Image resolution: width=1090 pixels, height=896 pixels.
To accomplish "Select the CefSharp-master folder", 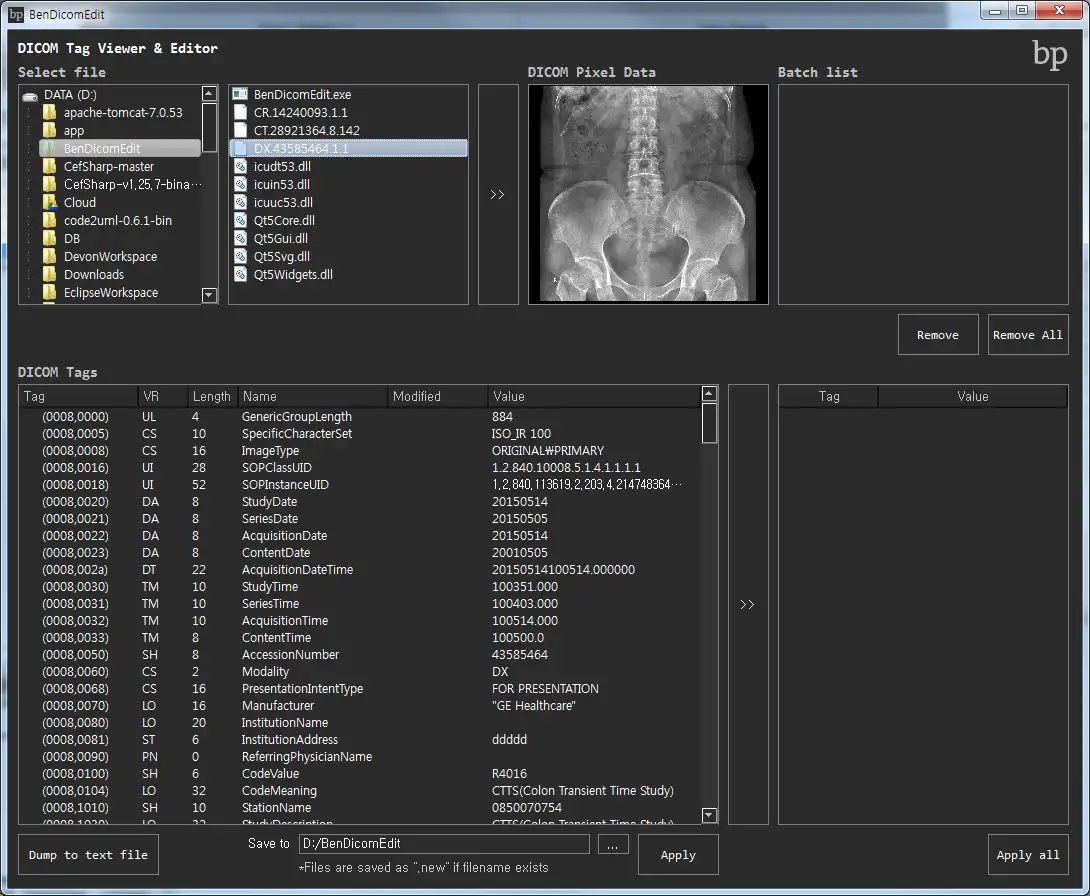I will [108, 166].
